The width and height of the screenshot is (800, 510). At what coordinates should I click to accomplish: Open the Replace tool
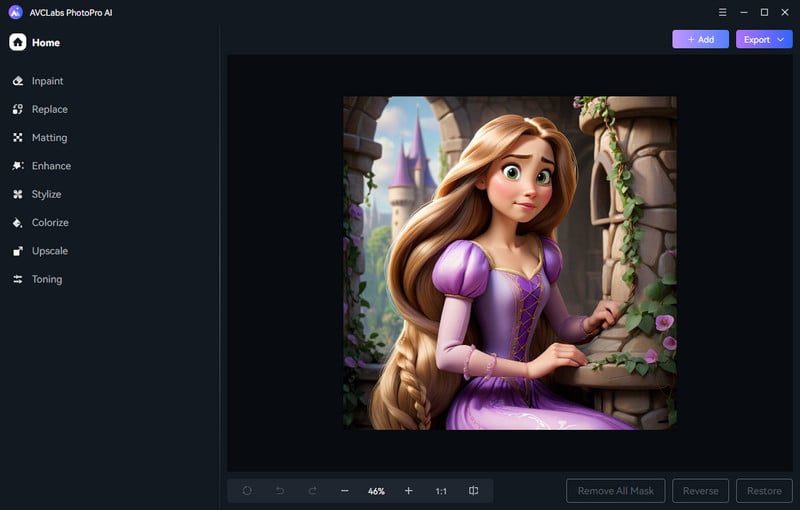(x=40, y=109)
